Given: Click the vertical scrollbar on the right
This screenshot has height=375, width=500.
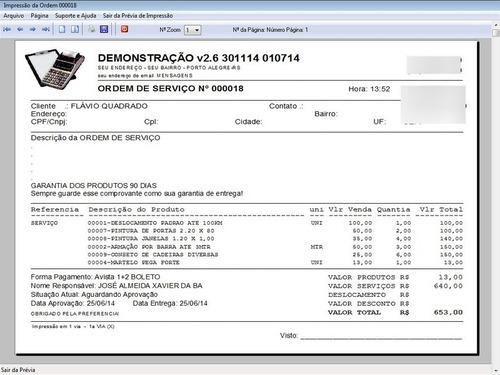Looking at the screenshot, I should [x=496, y=197].
